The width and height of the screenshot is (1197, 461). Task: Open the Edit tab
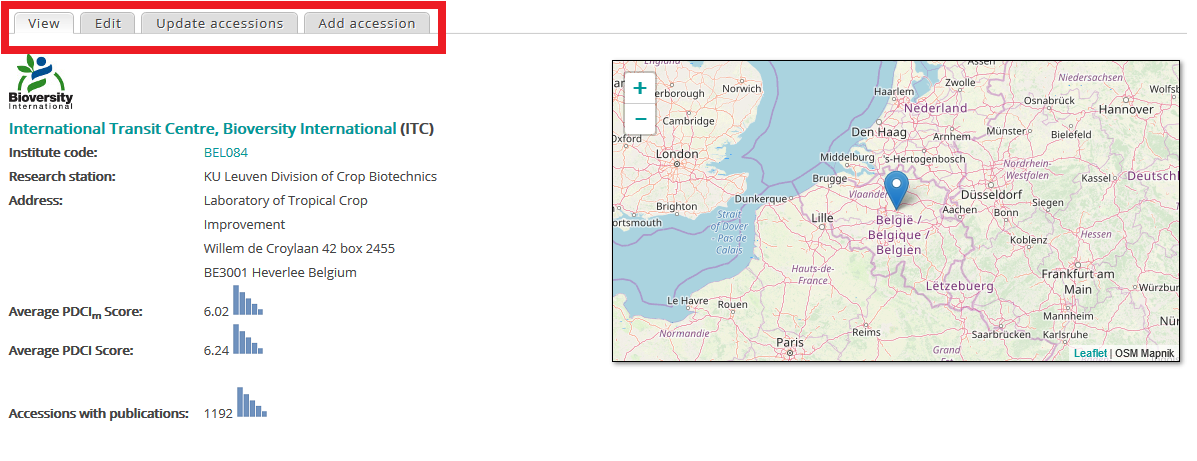(108, 24)
